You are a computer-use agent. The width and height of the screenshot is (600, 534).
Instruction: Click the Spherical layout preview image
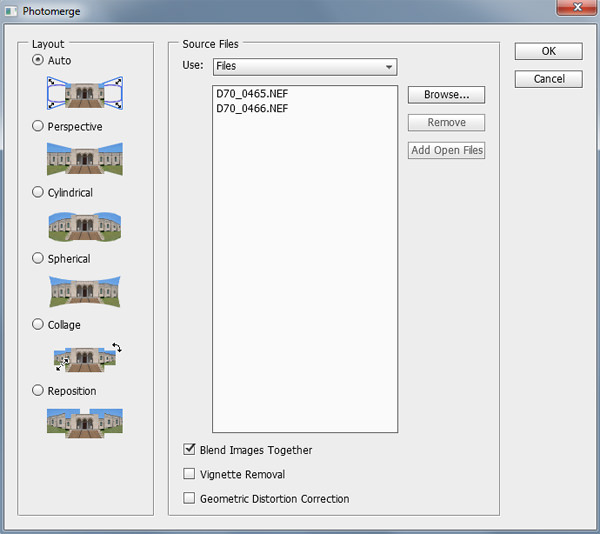(x=84, y=290)
